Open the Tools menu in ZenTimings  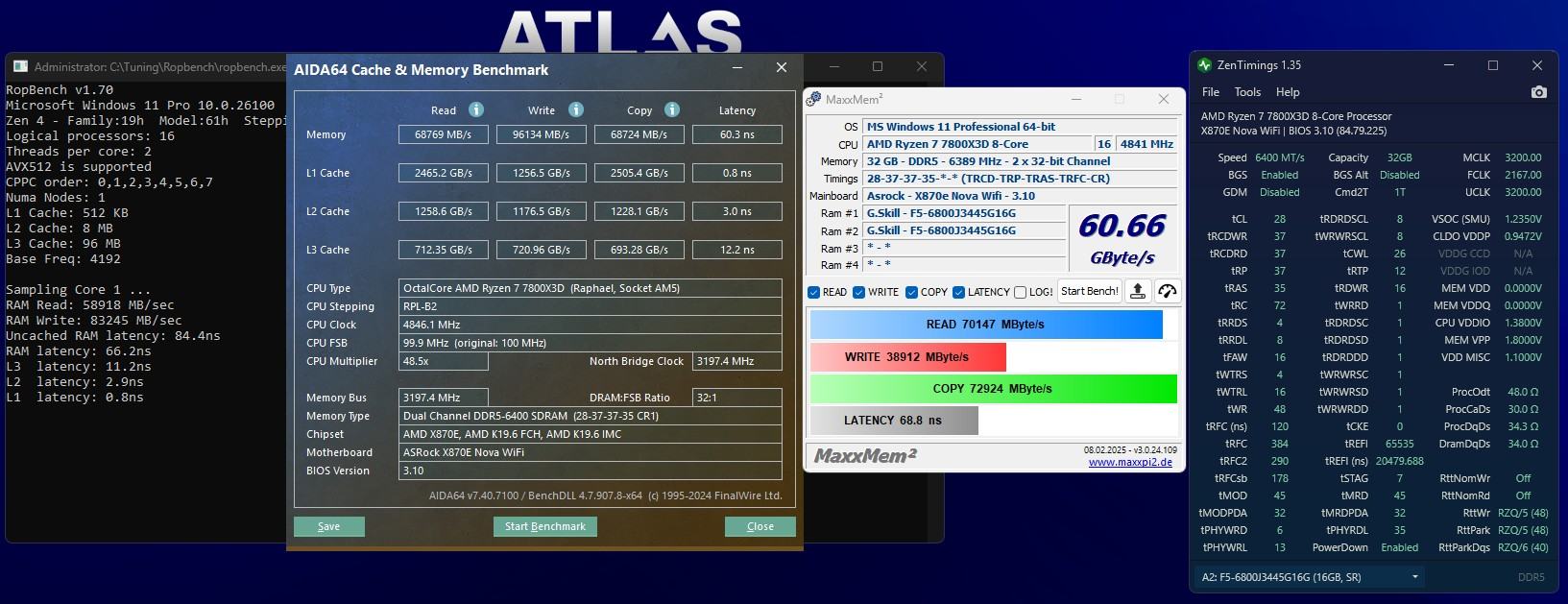point(1247,92)
